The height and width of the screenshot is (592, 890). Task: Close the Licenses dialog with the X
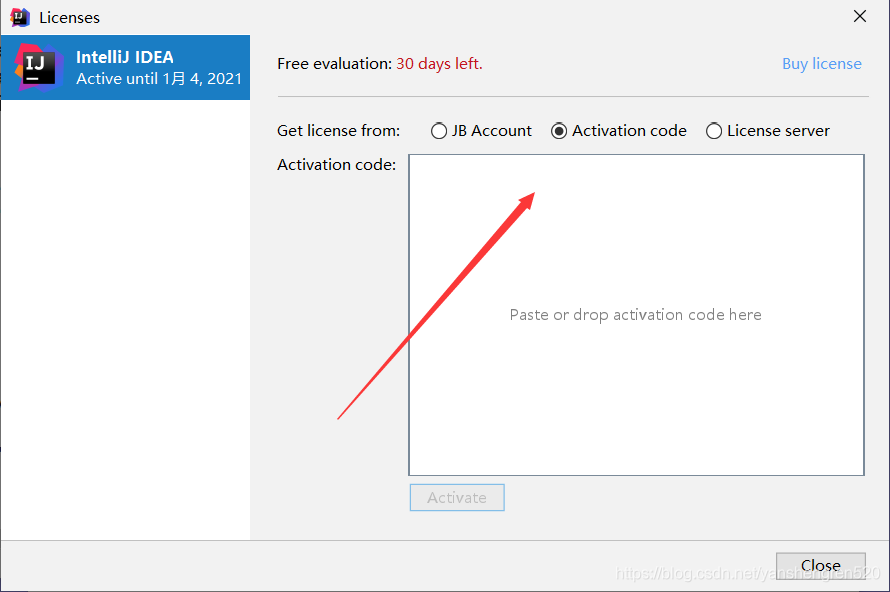coord(860,17)
